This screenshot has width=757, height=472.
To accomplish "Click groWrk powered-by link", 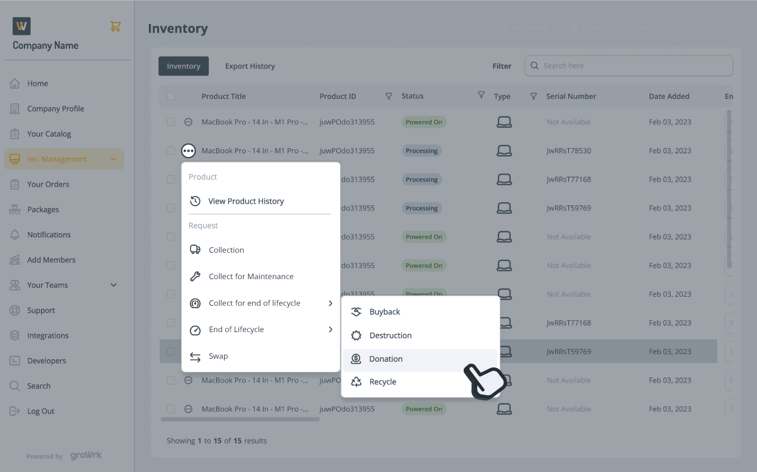I will click(x=86, y=455).
